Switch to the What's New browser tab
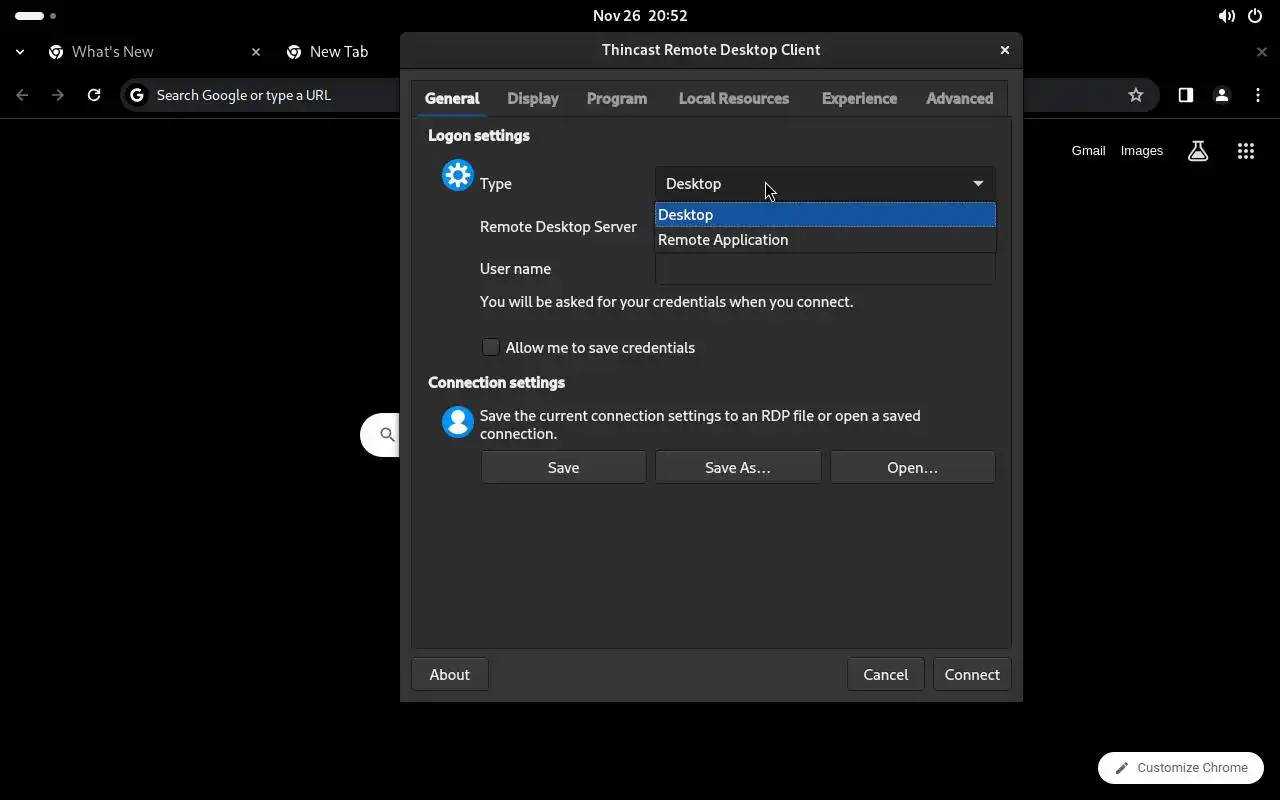 [155, 52]
